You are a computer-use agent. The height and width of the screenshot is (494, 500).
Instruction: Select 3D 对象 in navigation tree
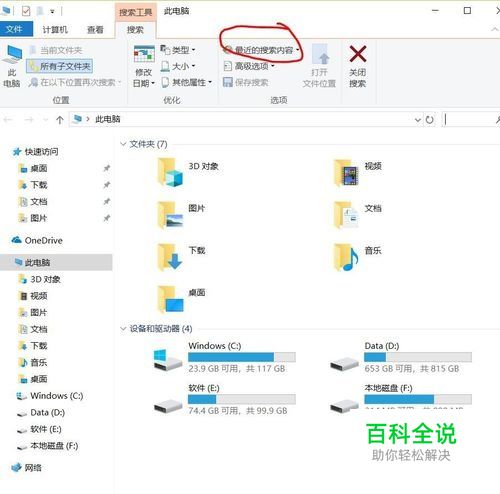point(39,279)
